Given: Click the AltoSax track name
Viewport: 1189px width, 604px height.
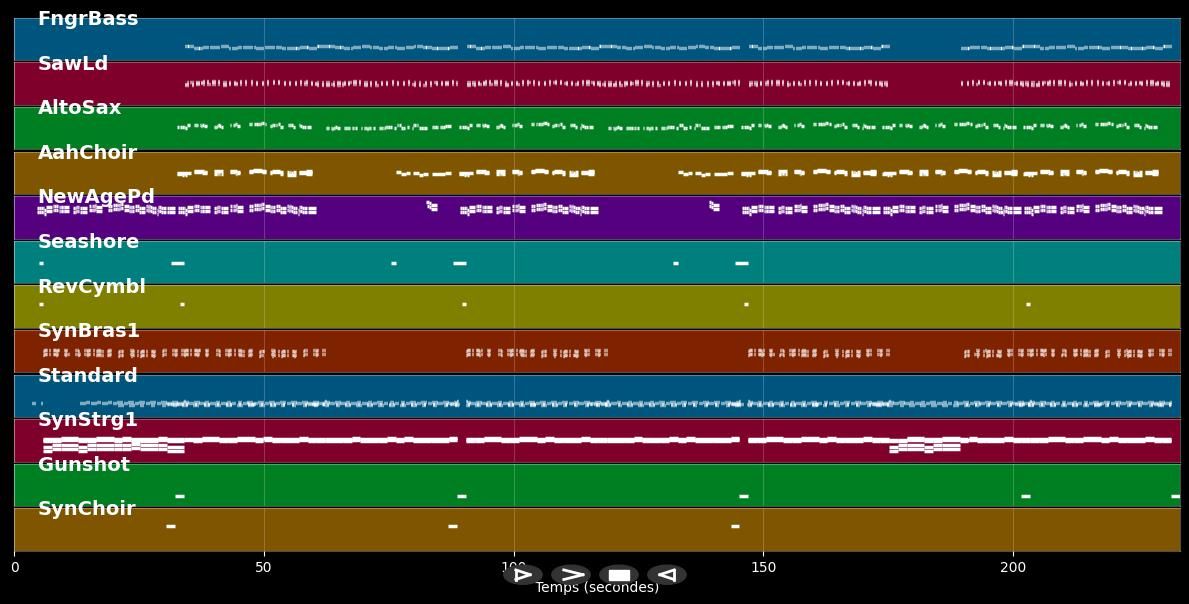Looking at the screenshot, I should [x=79, y=108].
